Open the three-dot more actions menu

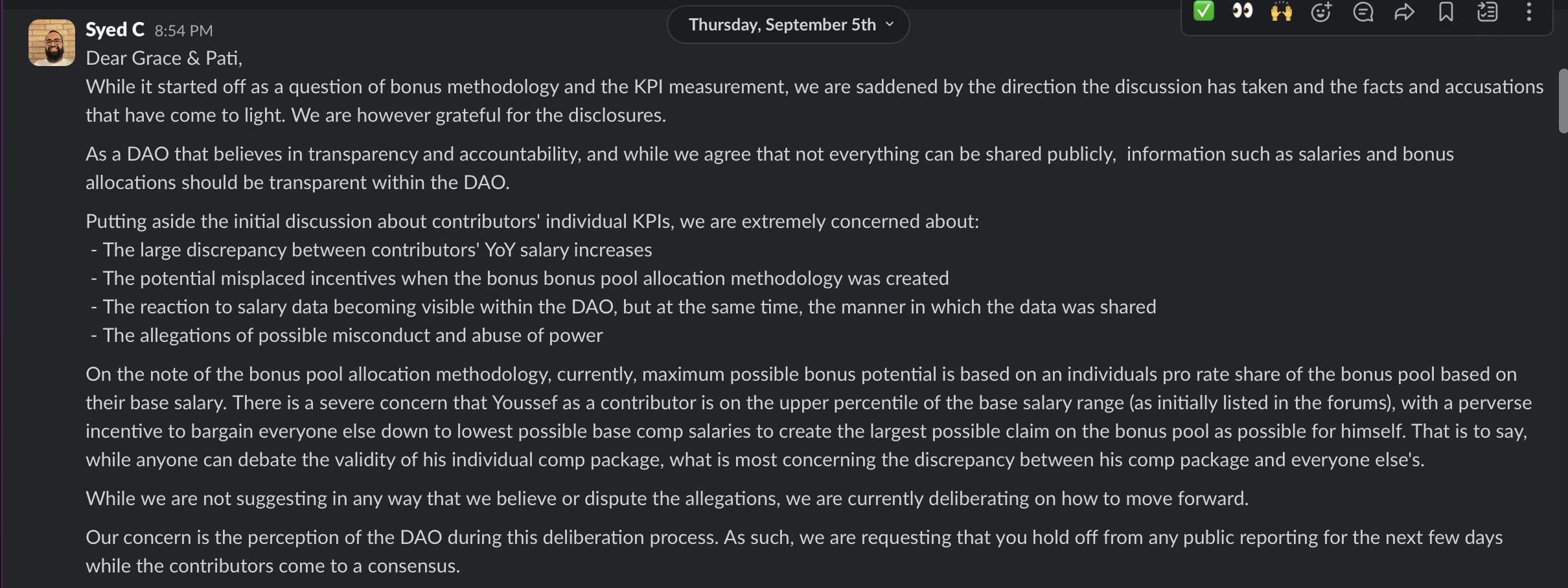[1528, 12]
